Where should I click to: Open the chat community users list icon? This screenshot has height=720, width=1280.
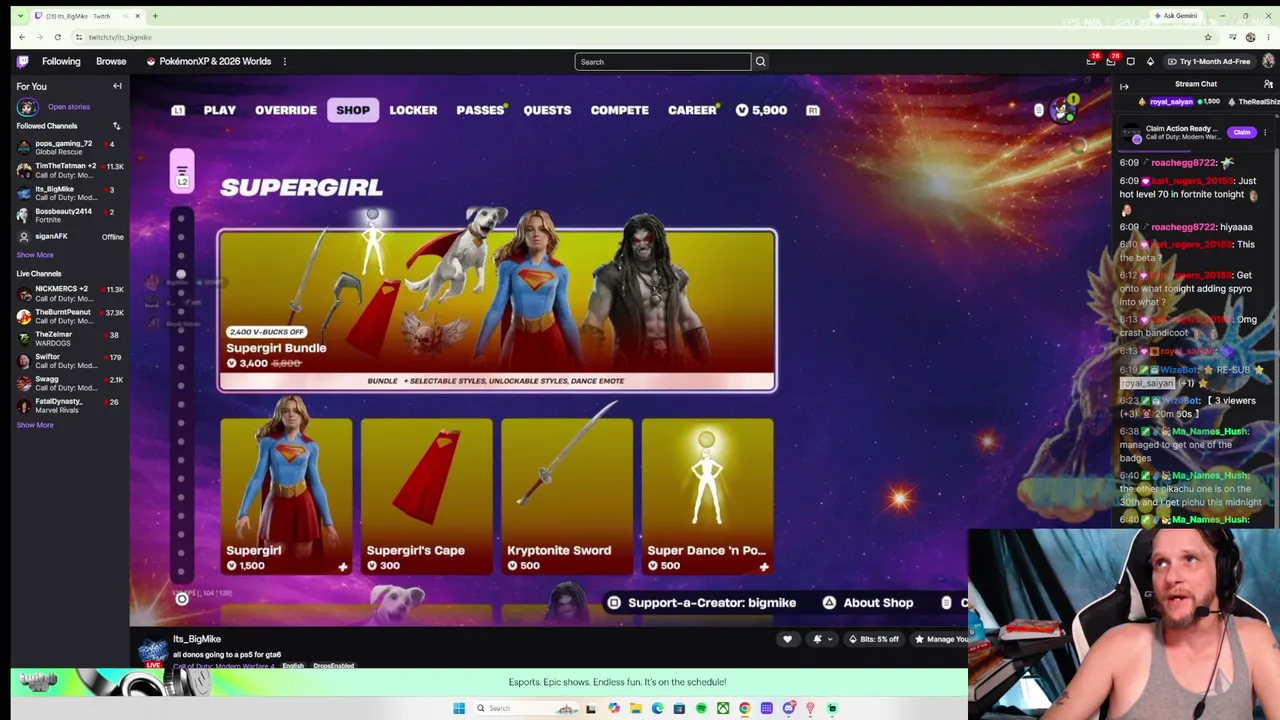point(1268,84)
